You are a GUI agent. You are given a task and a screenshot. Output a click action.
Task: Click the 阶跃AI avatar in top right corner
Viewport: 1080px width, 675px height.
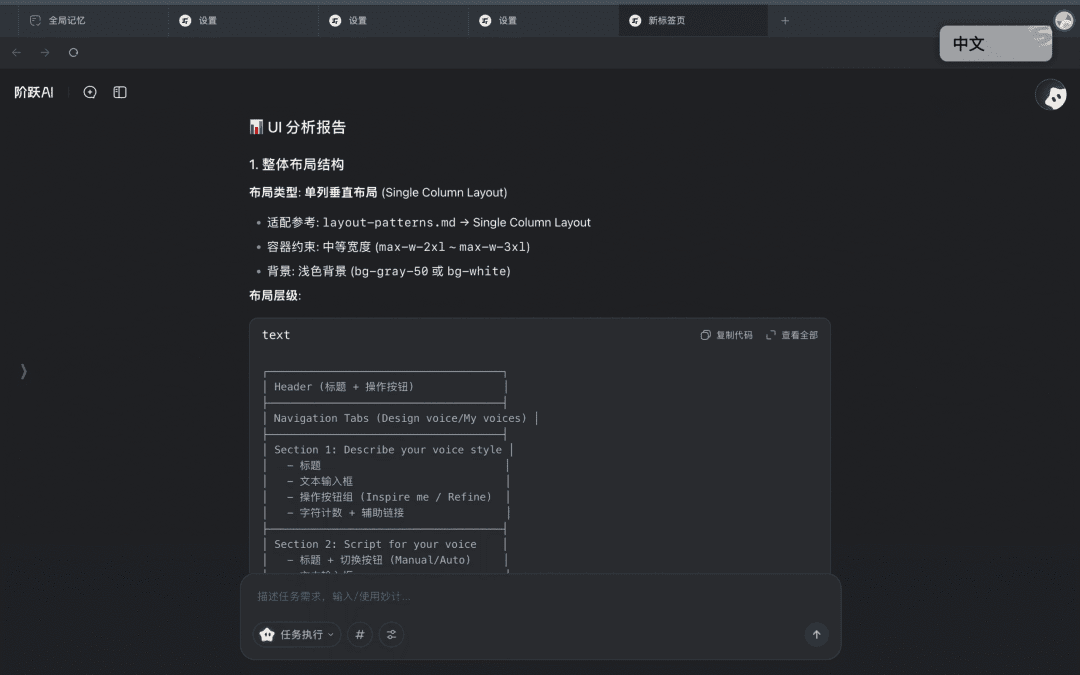1051,95
